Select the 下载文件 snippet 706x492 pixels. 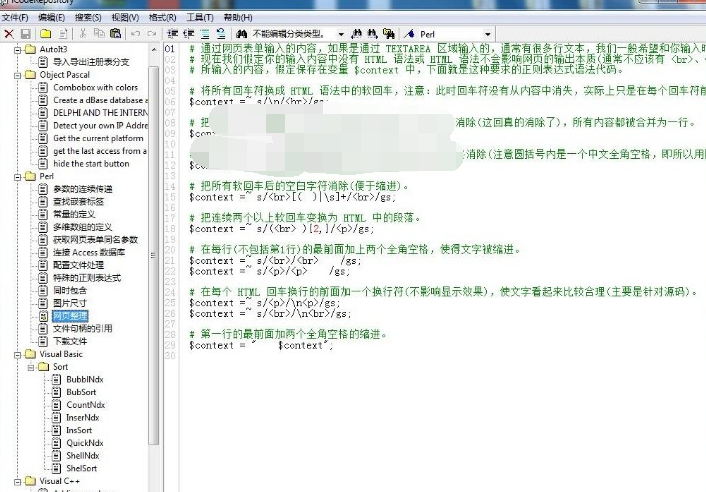tap(70, 341)
